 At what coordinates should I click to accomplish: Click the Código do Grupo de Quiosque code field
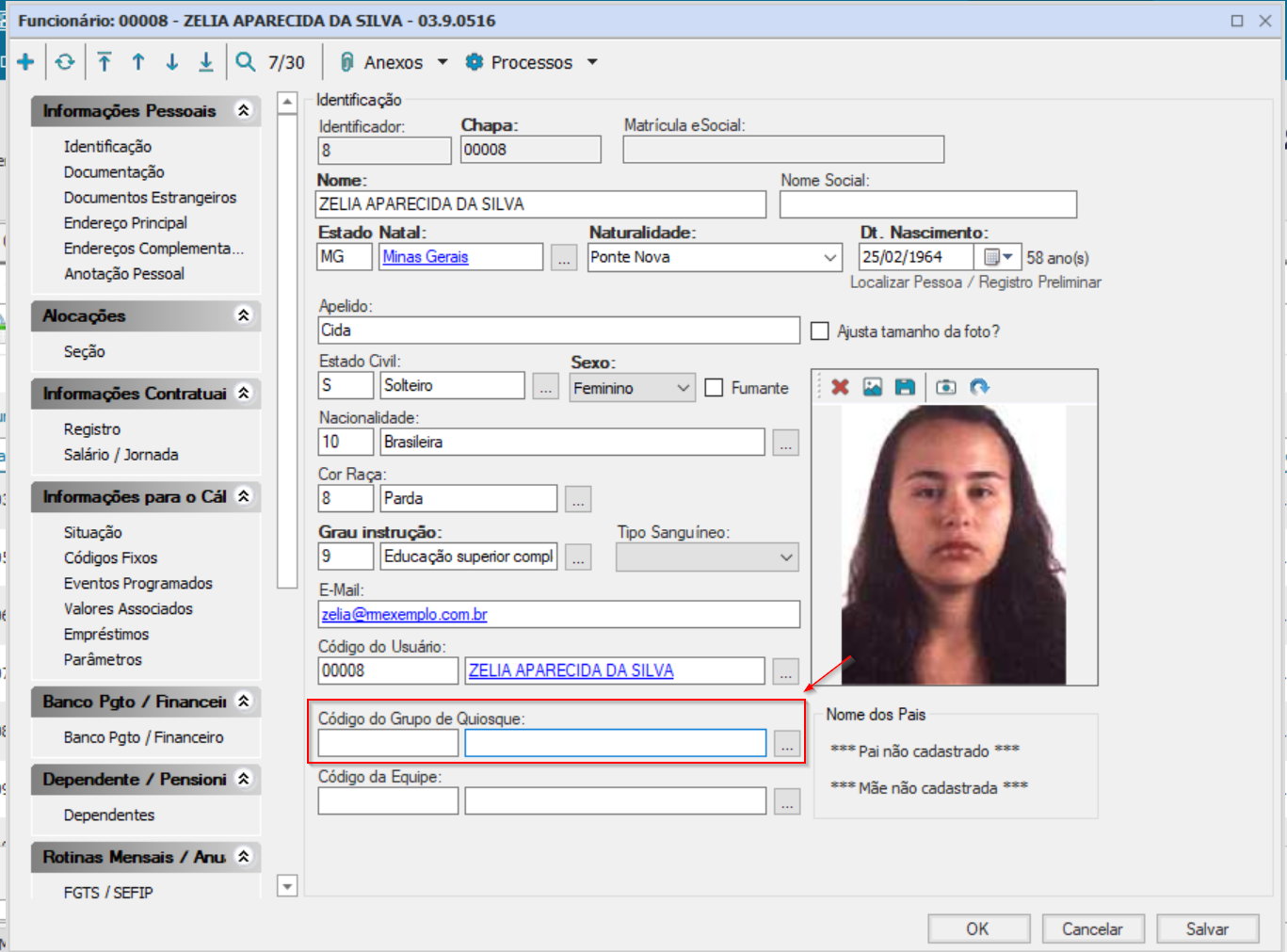[388, 743]
